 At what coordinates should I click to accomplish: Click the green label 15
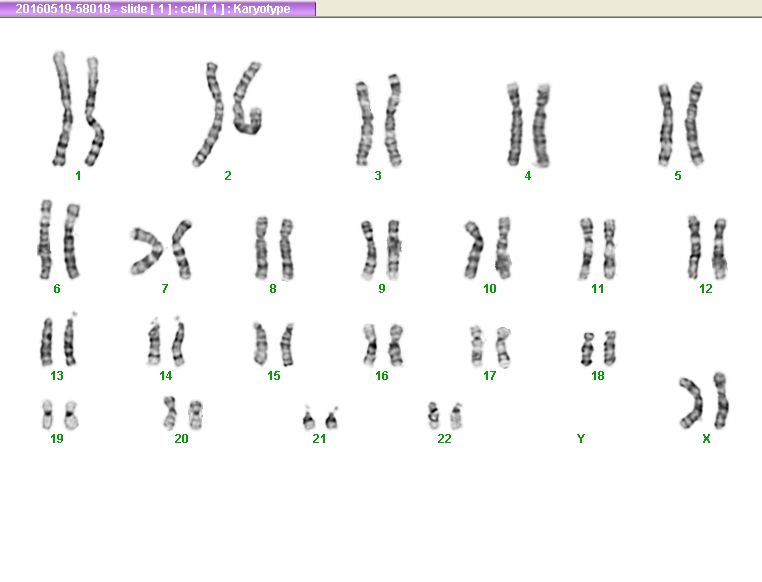click(274, 376)
